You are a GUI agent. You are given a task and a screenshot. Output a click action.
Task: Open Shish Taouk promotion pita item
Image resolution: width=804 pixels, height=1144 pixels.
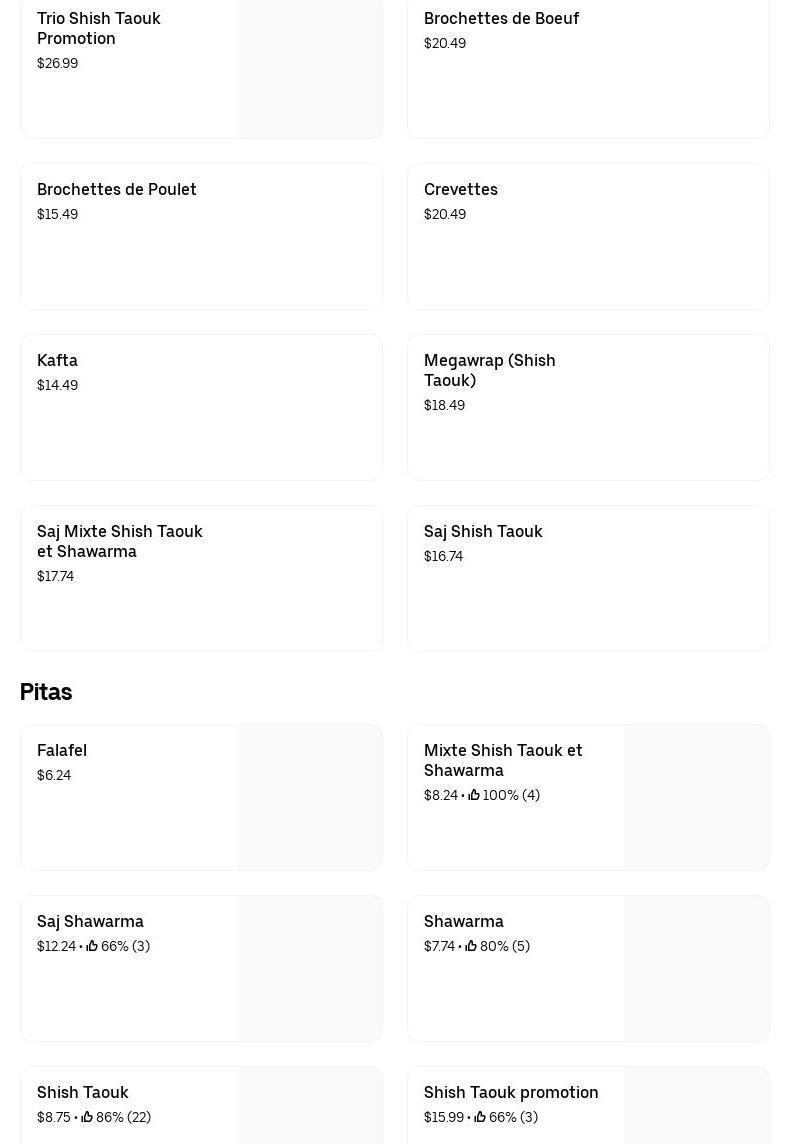coord(511,1092)
